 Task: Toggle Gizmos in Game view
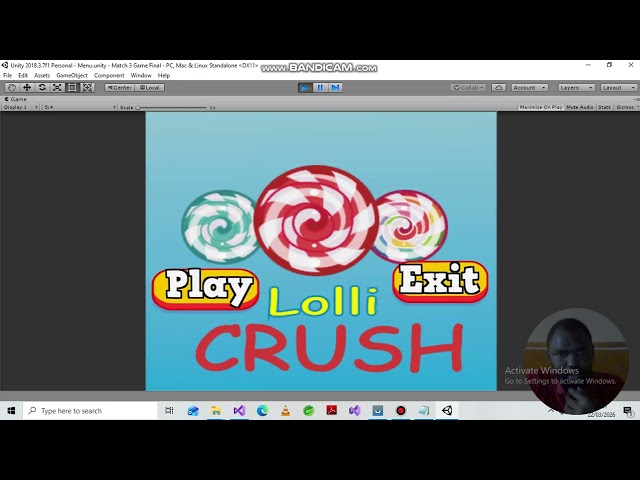click(624, 107)
